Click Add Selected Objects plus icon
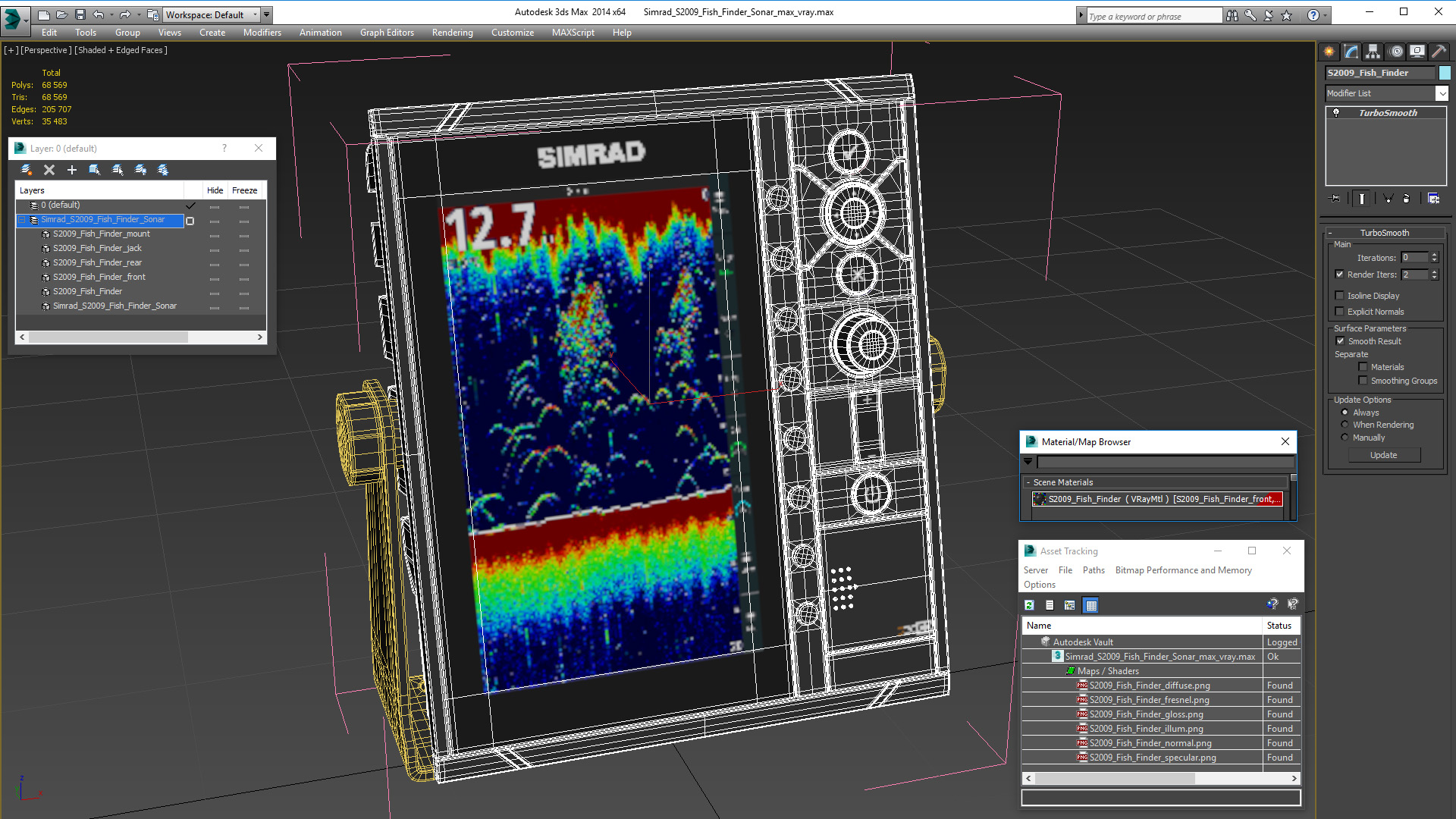This screenshot has height=819, width=1456. click(72, 170)
